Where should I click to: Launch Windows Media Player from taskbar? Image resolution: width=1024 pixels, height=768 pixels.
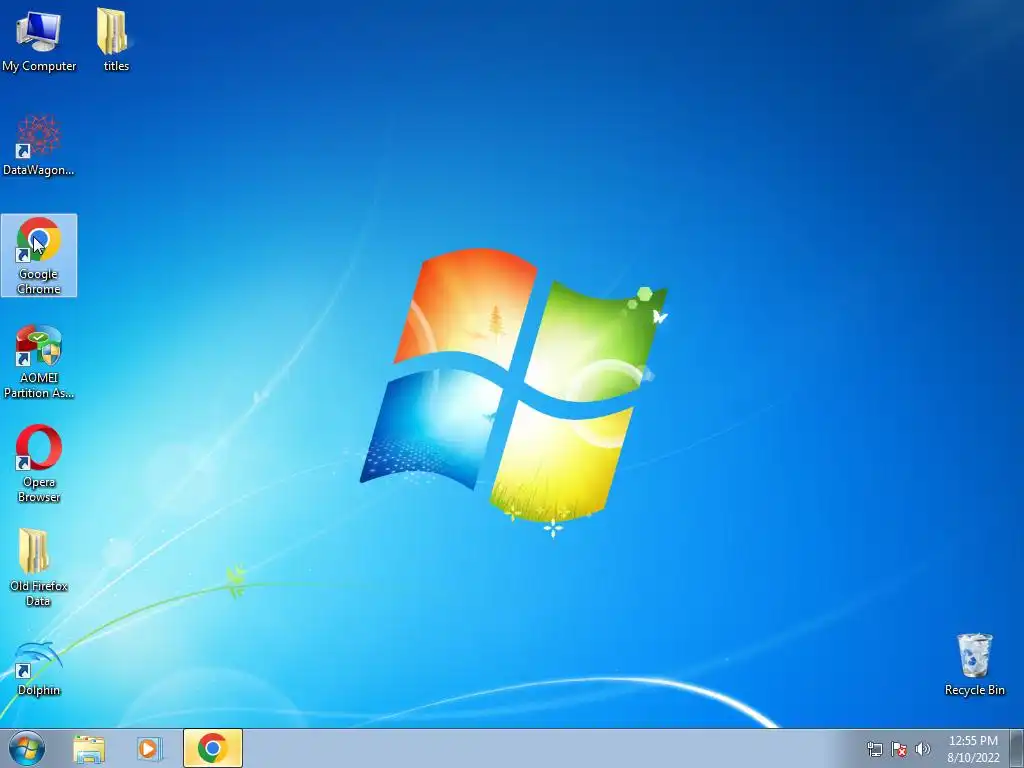(x=150, y=749)
